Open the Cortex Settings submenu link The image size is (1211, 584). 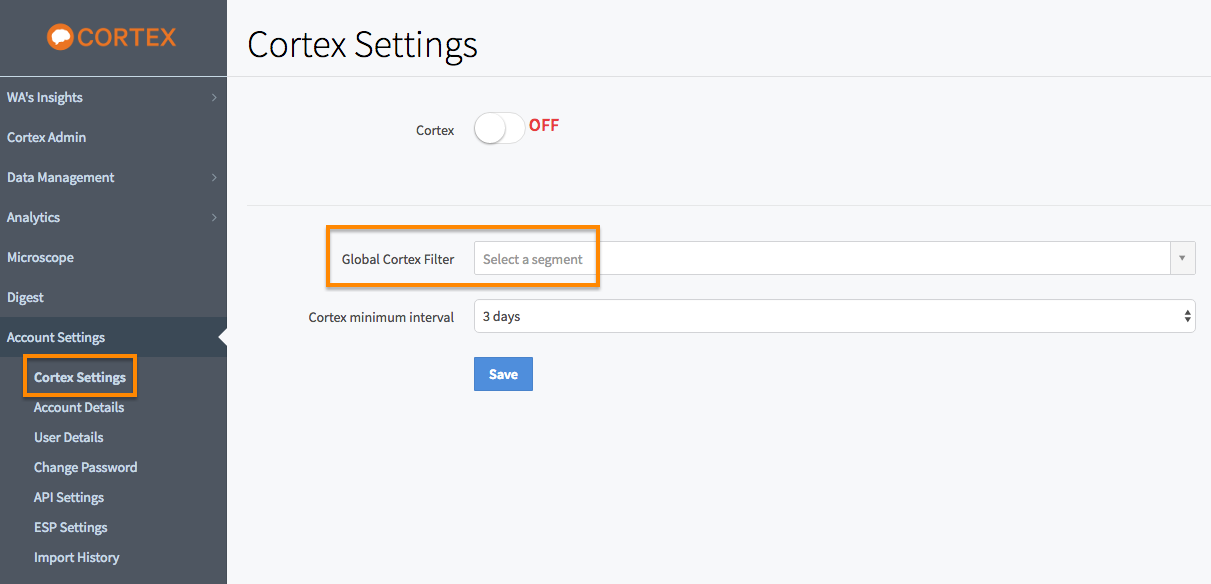coord(80,377)
